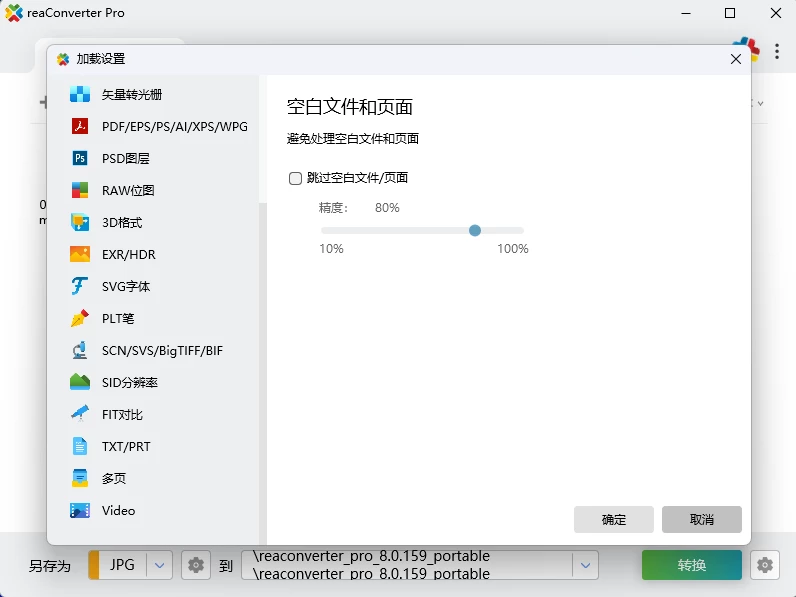Click the Video film icon
This screenshot has height=597, width=796.
click(x=80, y=510)
